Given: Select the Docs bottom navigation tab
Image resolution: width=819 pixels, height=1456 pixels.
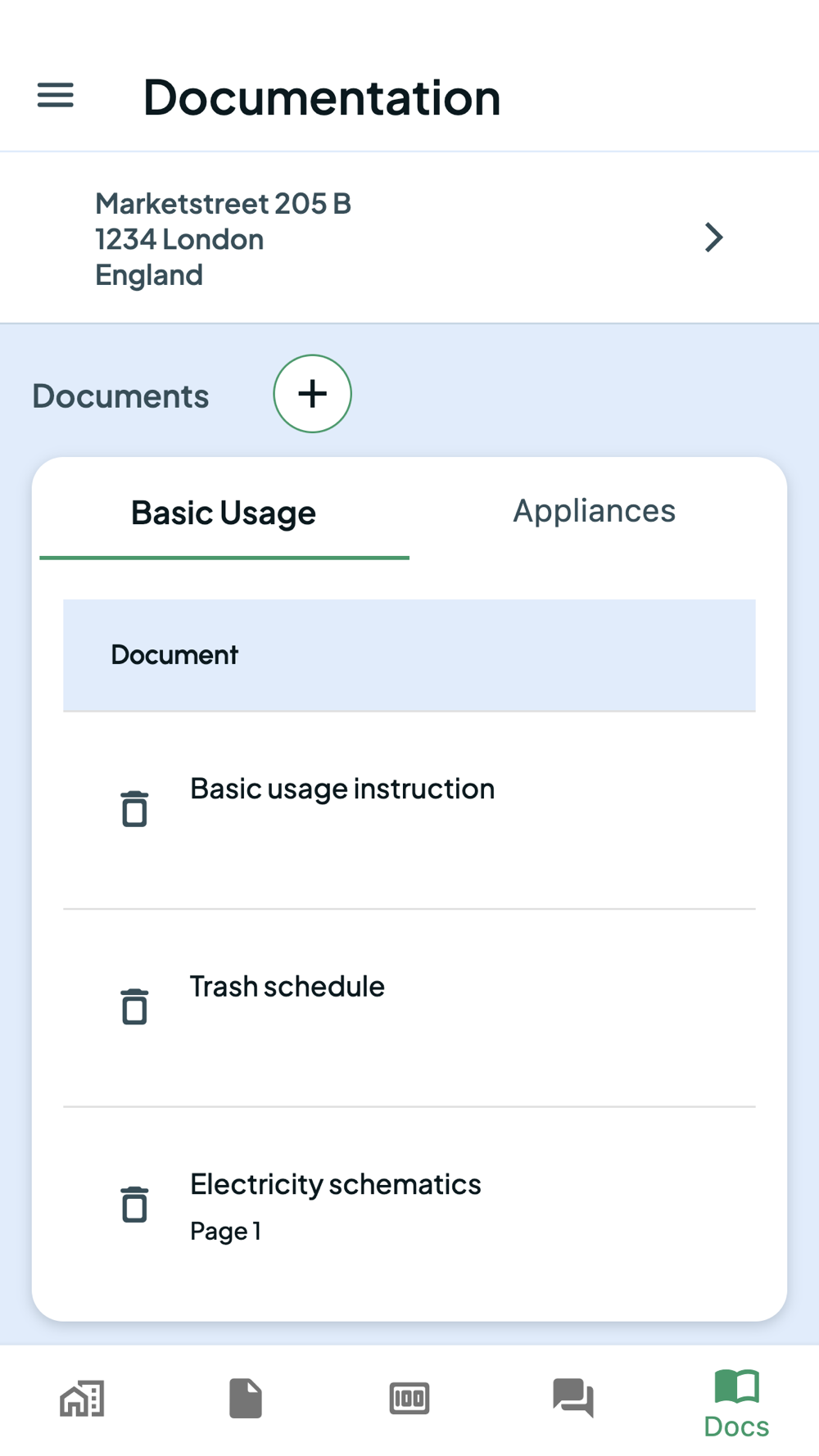Looking at the screenshot, I should pyautogui.click(x=736, y=1403).
